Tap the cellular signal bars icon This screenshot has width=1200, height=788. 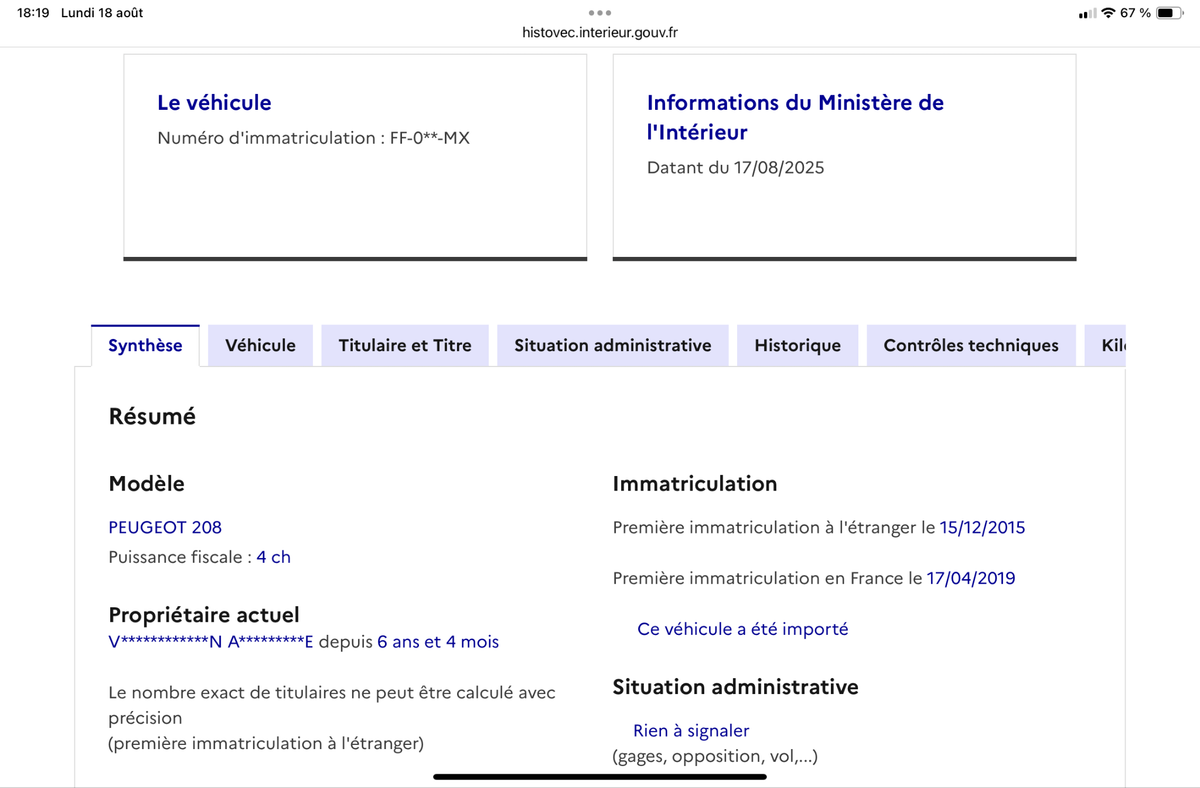pos(1087,14)
